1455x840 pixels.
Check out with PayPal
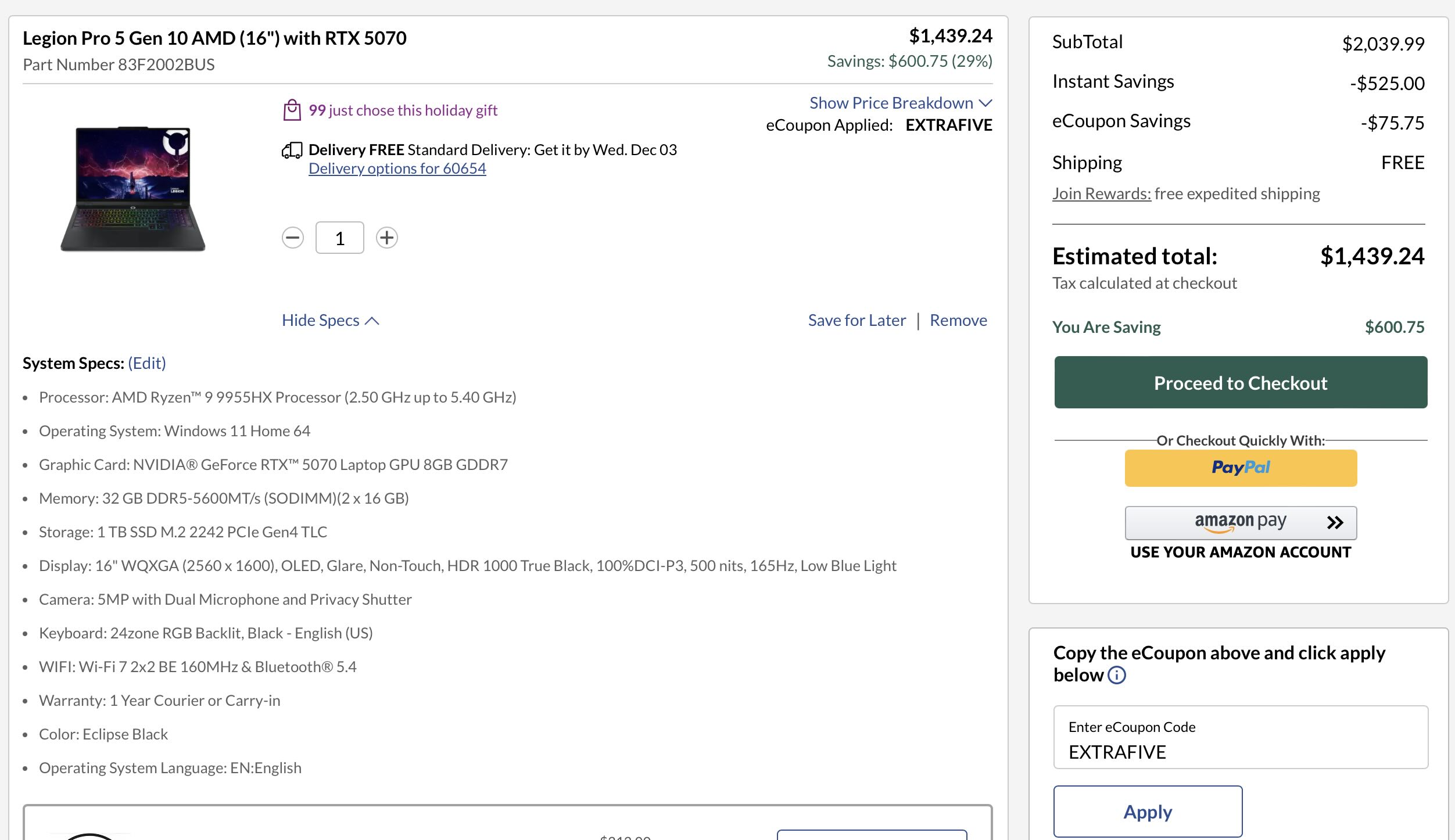(1241, 468)
